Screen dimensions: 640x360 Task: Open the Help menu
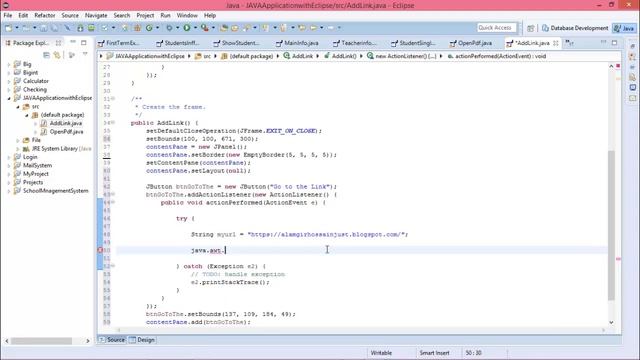pos(210,15)
